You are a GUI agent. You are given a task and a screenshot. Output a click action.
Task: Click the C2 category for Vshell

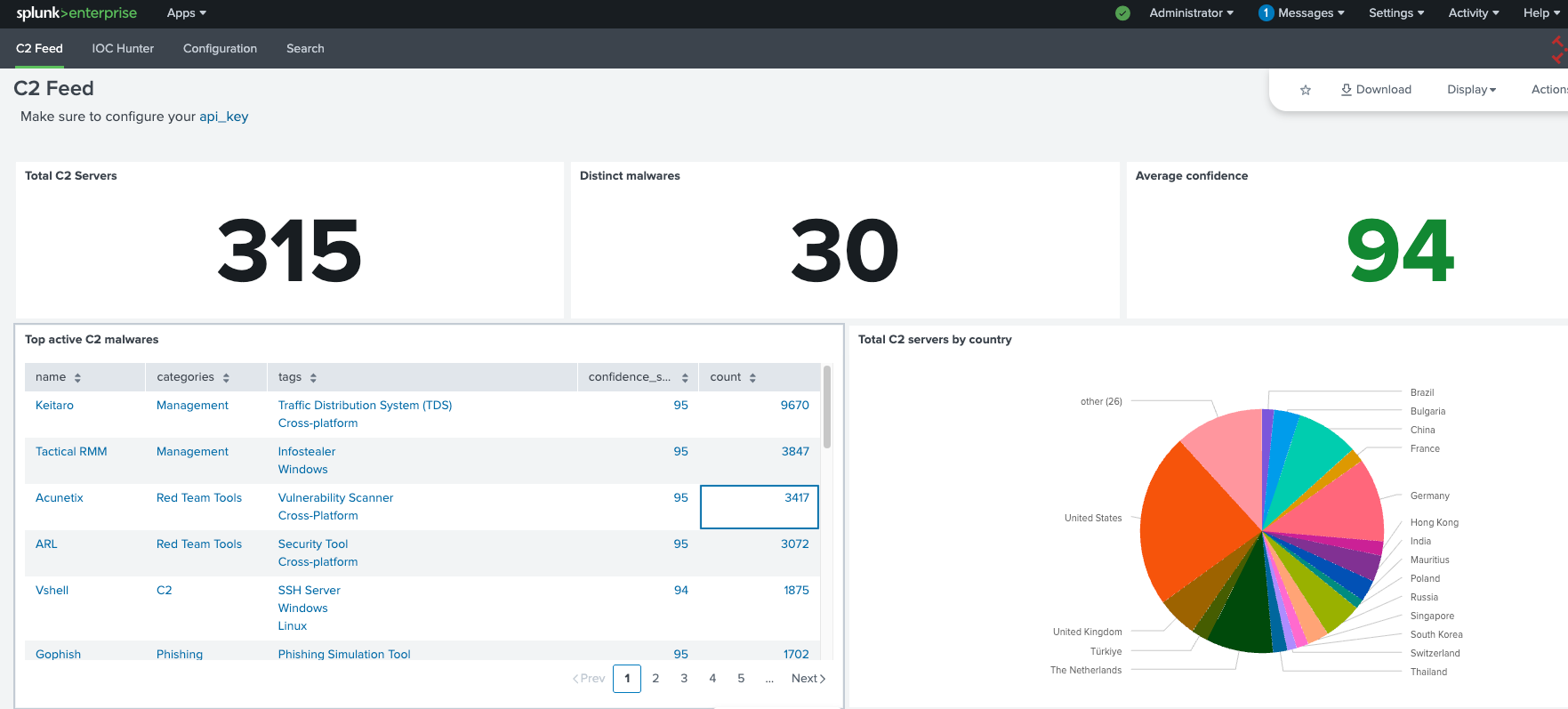(x=165, y=590)
